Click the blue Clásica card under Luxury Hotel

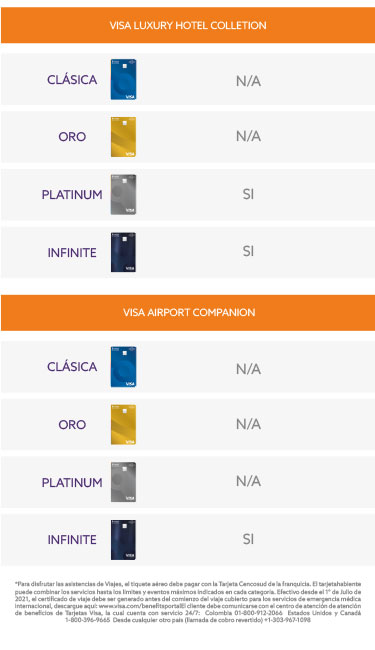point(123,79)
